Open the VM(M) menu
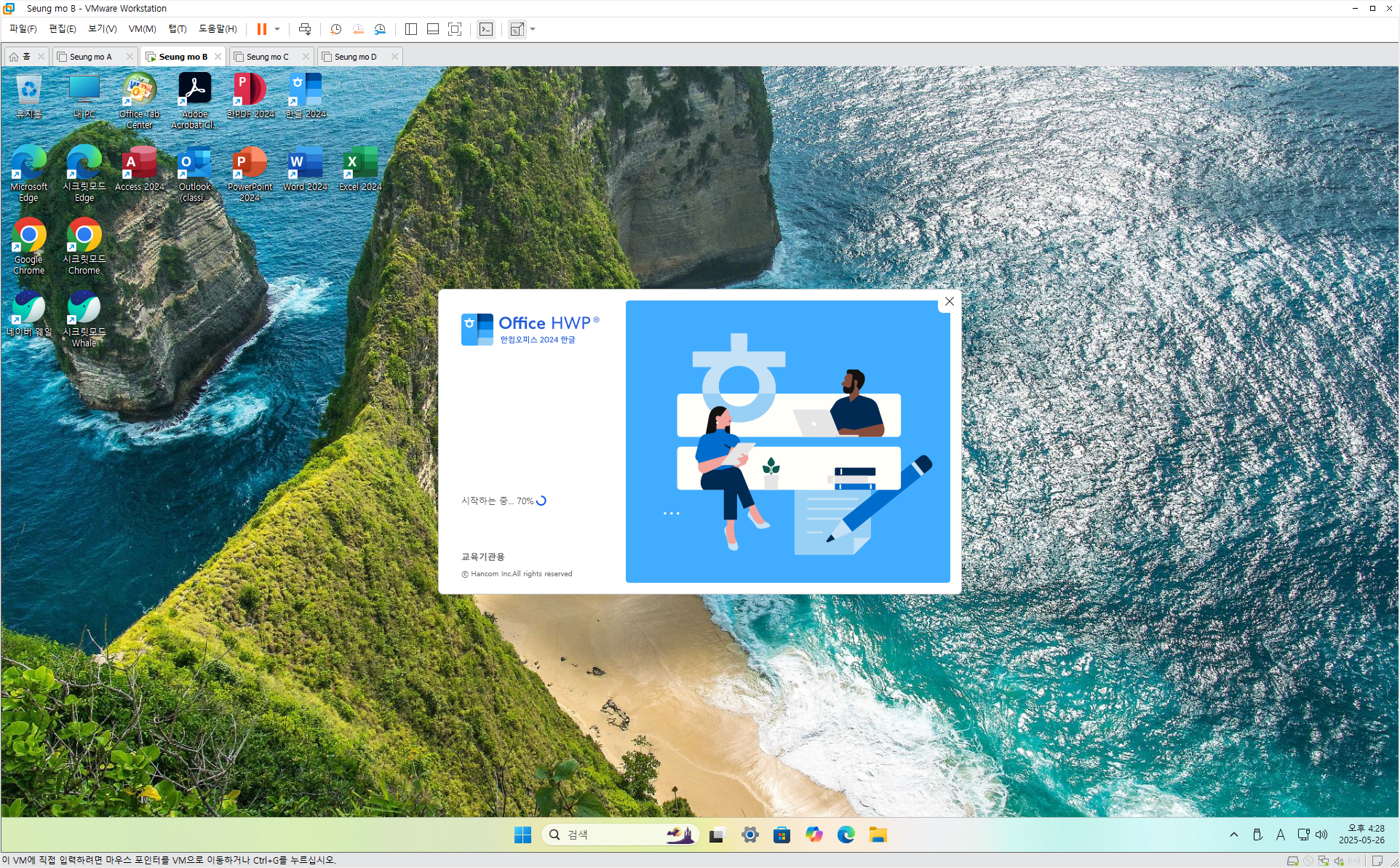Viewport: 1400px width, 868px height. (142, 29)
